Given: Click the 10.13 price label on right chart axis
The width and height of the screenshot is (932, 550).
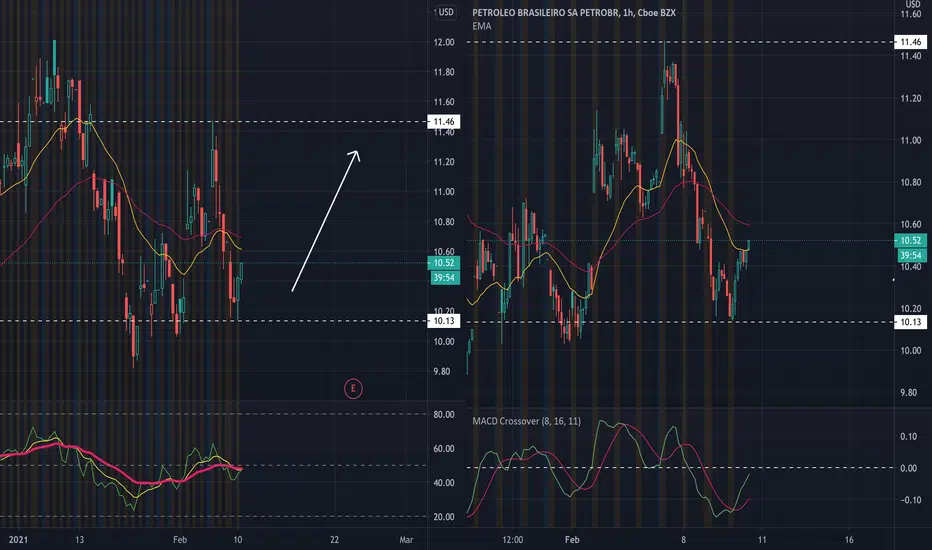Looking at the screenshot, I should point(911,322).
